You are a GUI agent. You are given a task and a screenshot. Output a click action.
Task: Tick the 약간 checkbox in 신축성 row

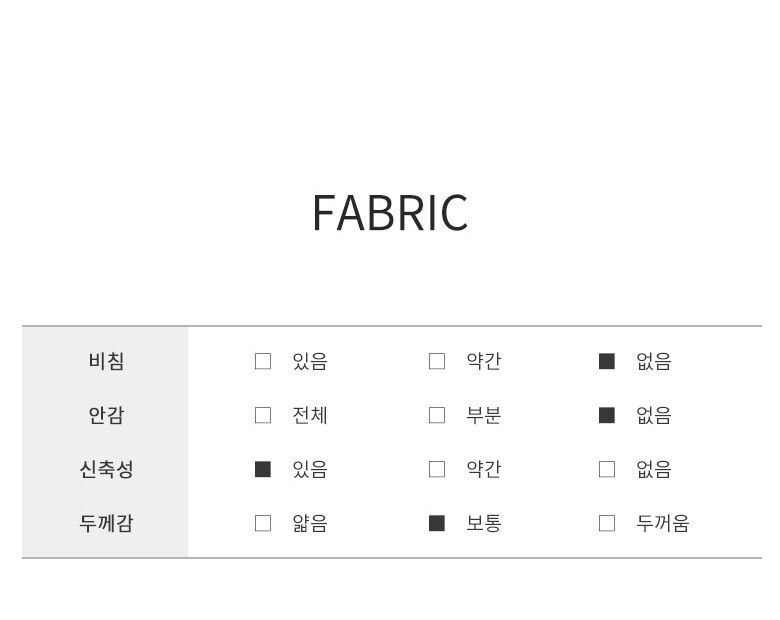click(437, 469)
